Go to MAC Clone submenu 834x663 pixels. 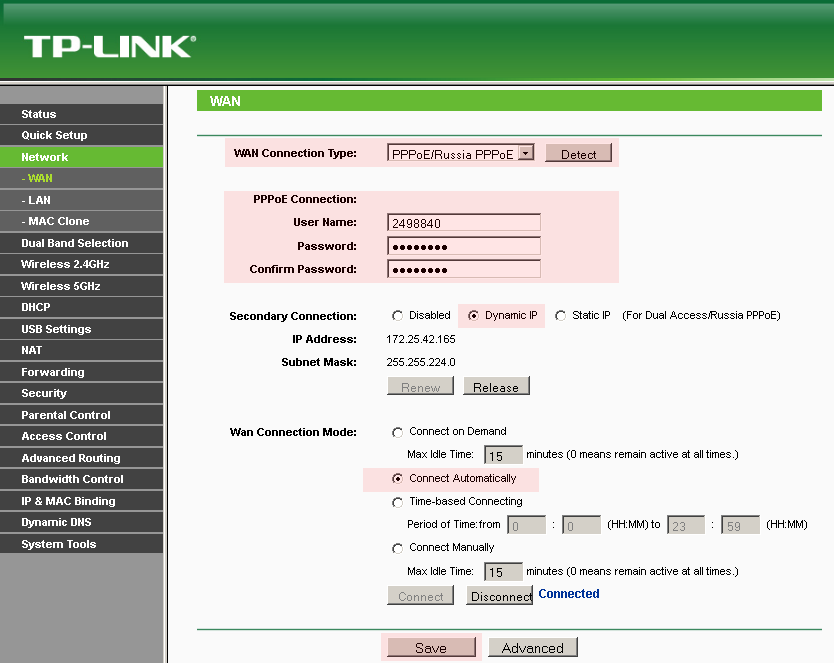point(58,221)
